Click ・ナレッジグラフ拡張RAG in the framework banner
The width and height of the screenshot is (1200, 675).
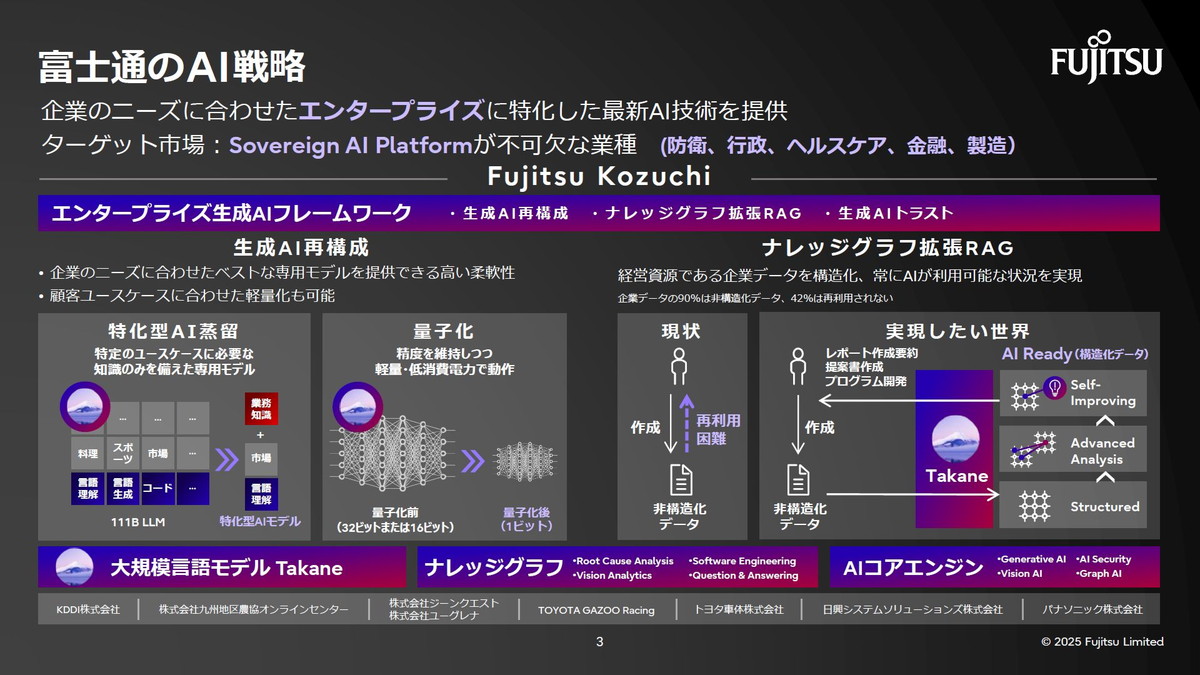pos(696,213)
